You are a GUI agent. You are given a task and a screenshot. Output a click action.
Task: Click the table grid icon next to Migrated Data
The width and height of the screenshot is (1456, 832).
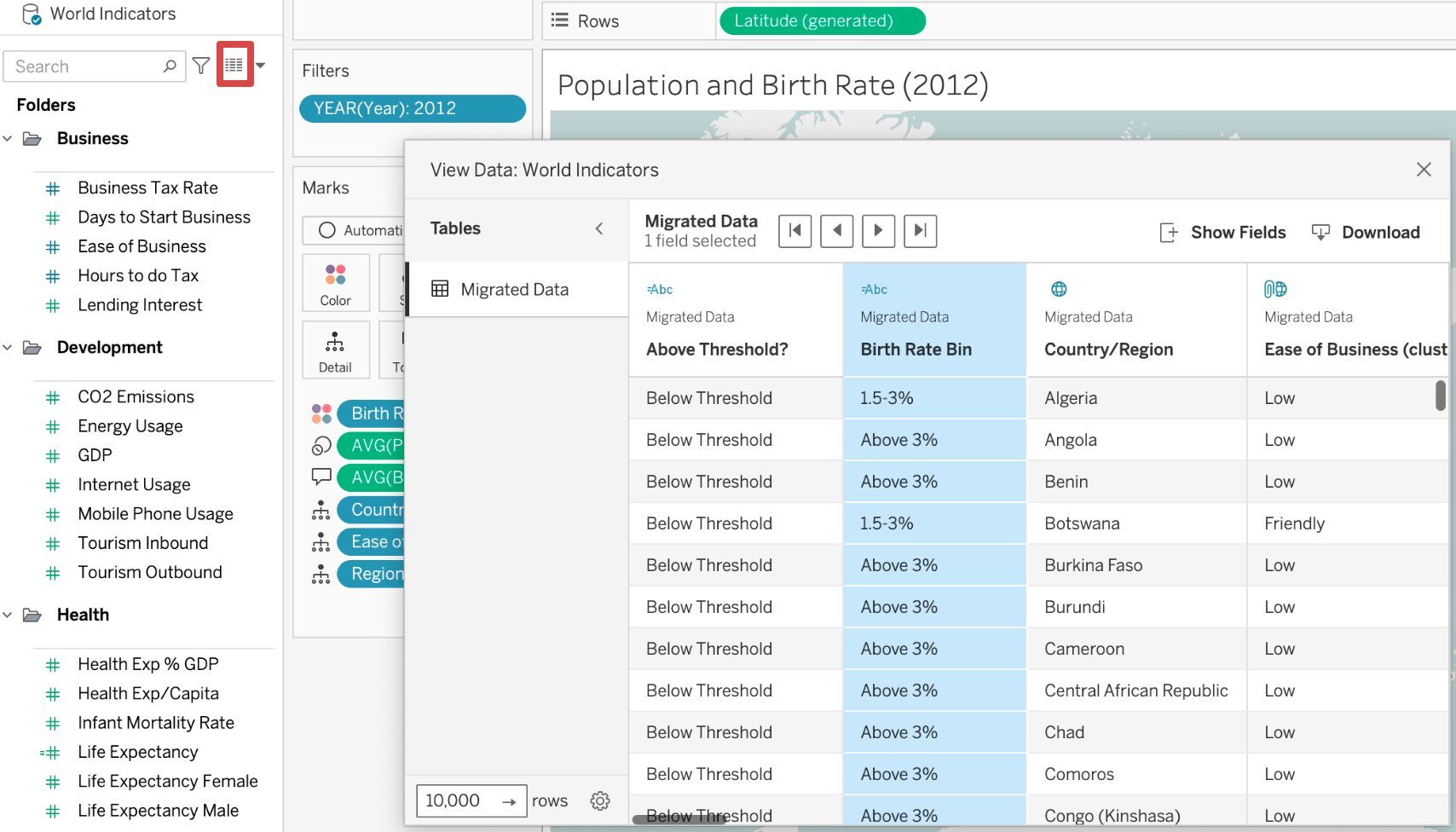point(440,289)
